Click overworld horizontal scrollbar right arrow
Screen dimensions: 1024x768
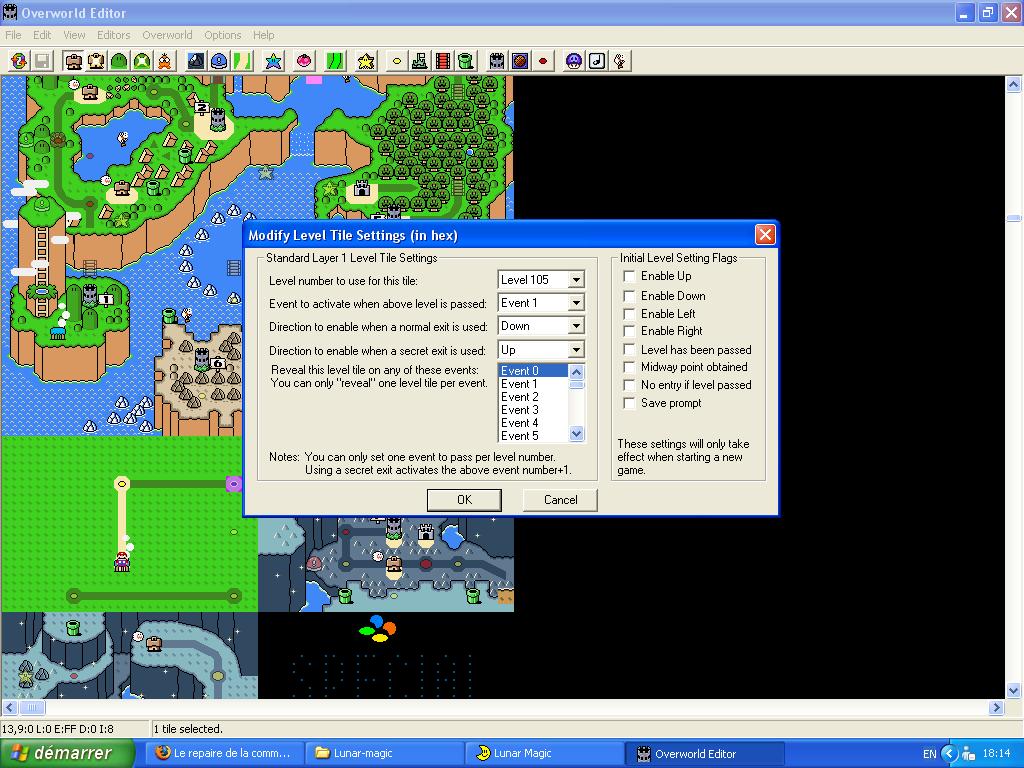click(996, 707)
